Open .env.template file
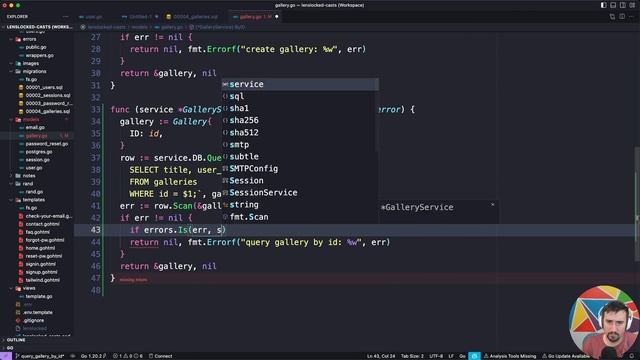The width and height of the screenshot is (640, 360). pyautogui.click(x=38, y=312)
